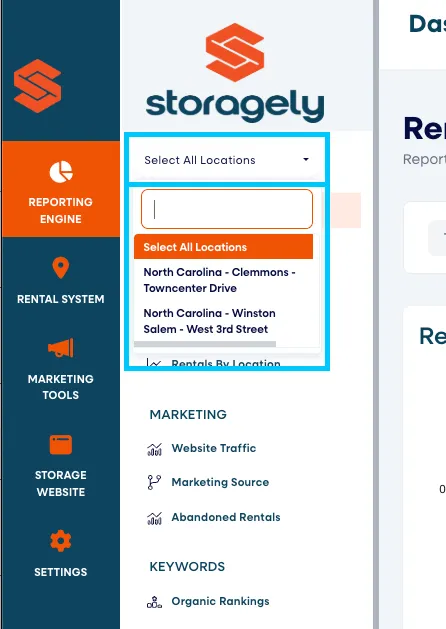Click the Website Traffic chart icon
This screenshot has height=629, width=446.
click(x=154, y=449)
